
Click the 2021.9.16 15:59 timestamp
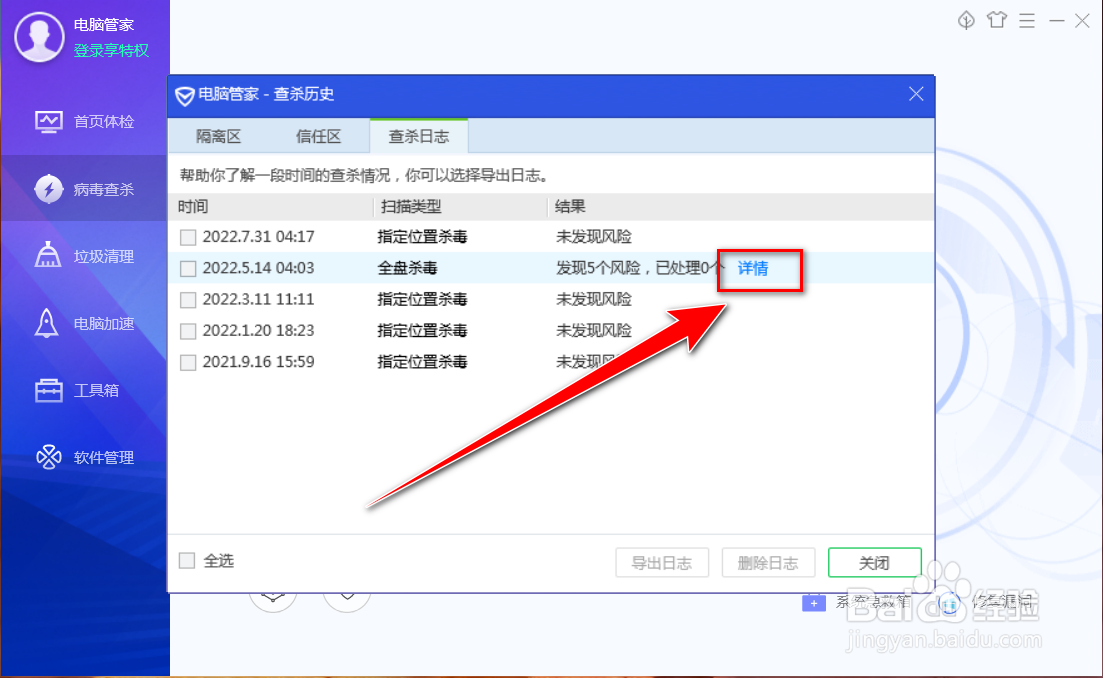click(x=258, y=362)
